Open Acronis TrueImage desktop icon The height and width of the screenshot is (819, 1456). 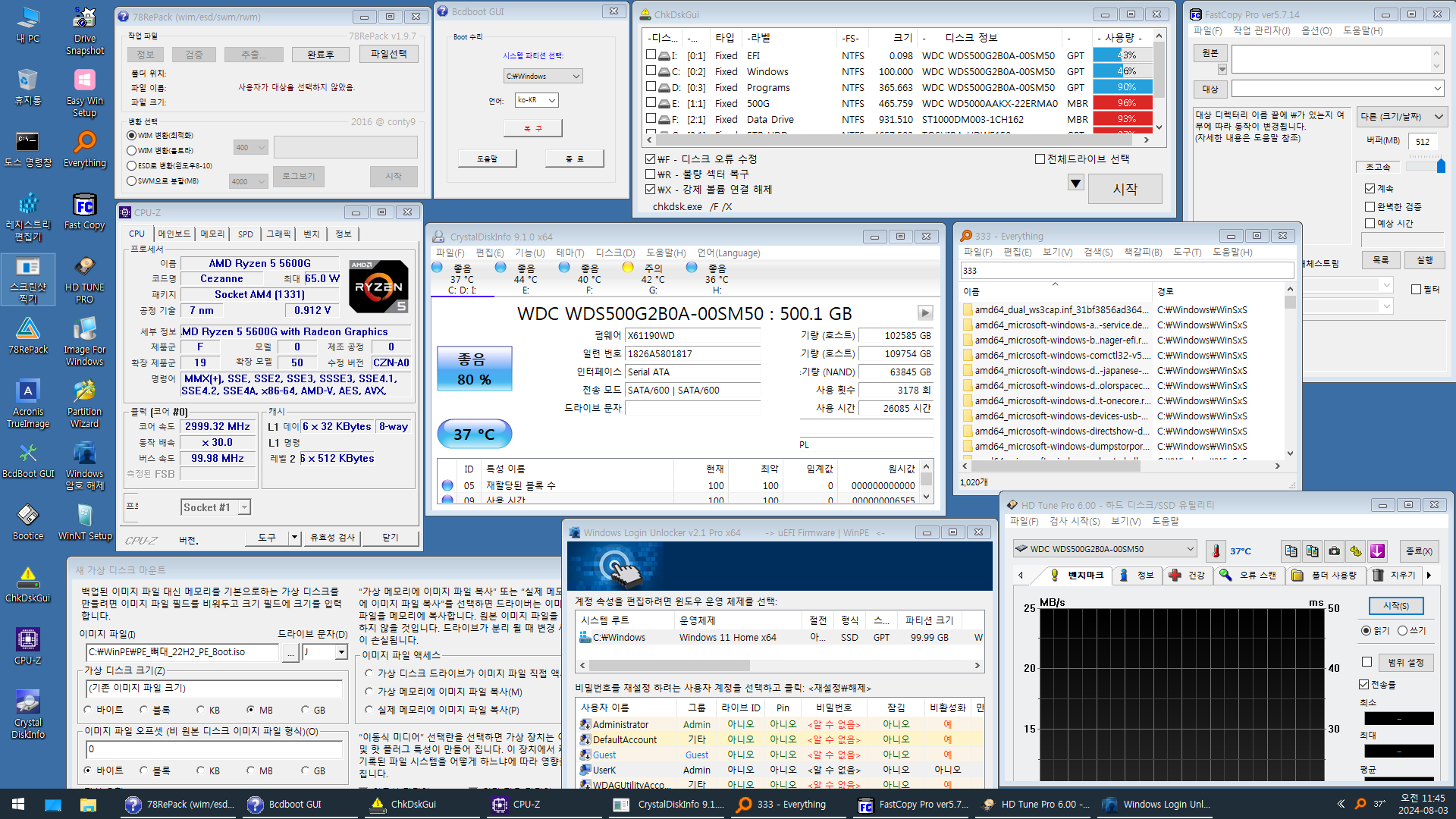tap(28, 403)
